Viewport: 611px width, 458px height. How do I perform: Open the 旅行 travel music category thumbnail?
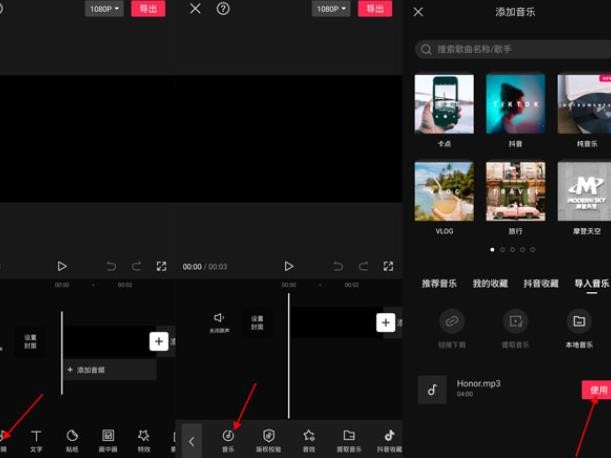[515, 192]
